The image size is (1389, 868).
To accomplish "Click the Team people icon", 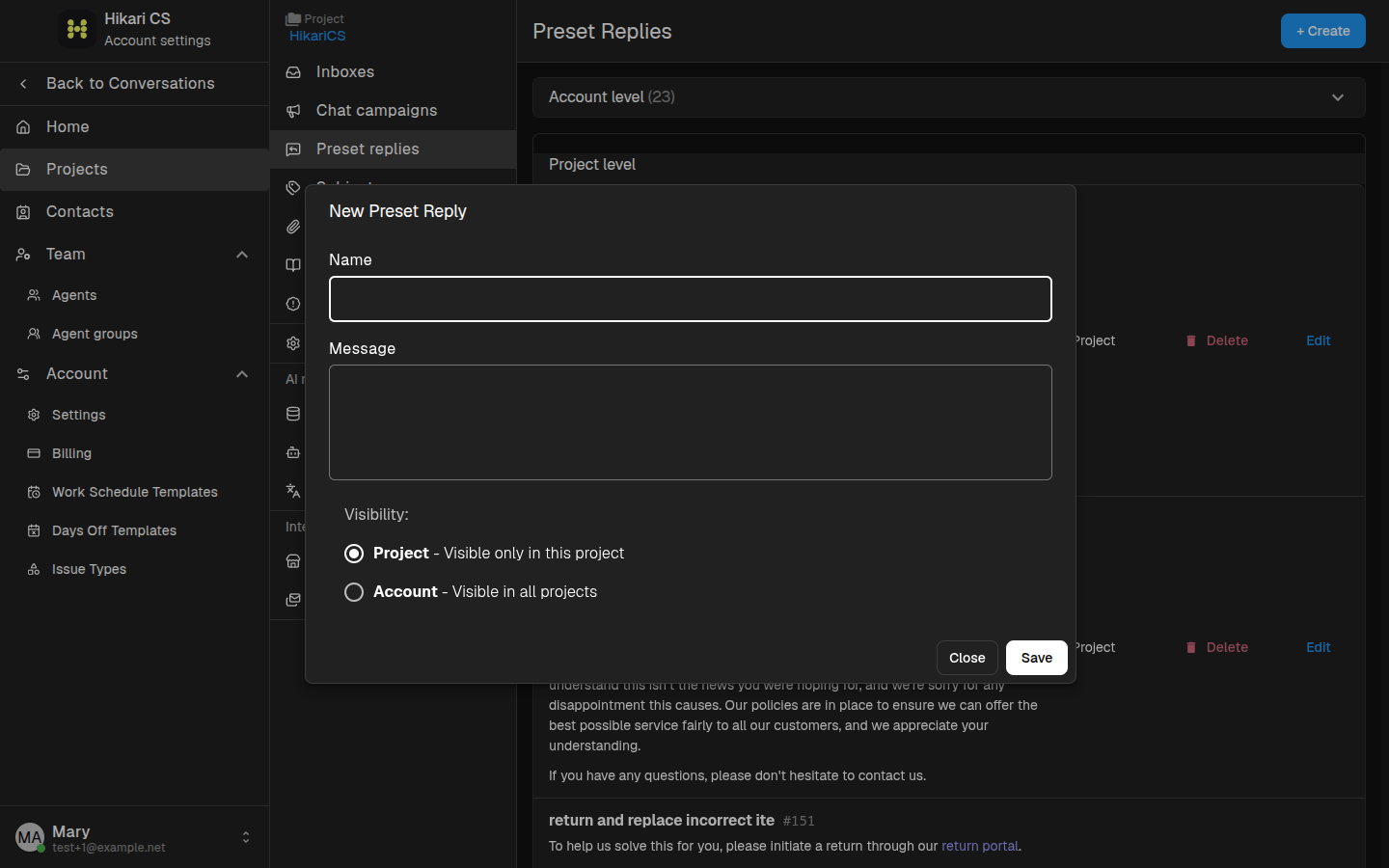I will 23,255.
